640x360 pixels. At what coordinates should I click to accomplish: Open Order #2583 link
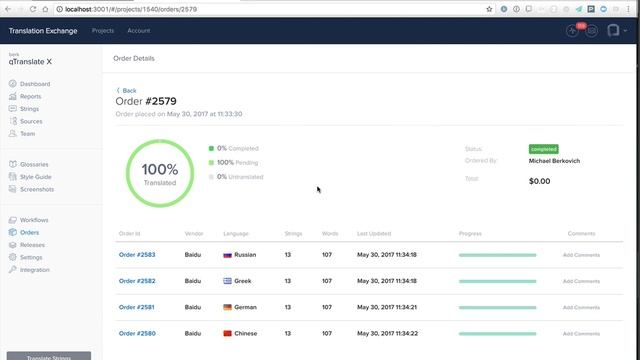pyautogui.click(x=137, y=255)
